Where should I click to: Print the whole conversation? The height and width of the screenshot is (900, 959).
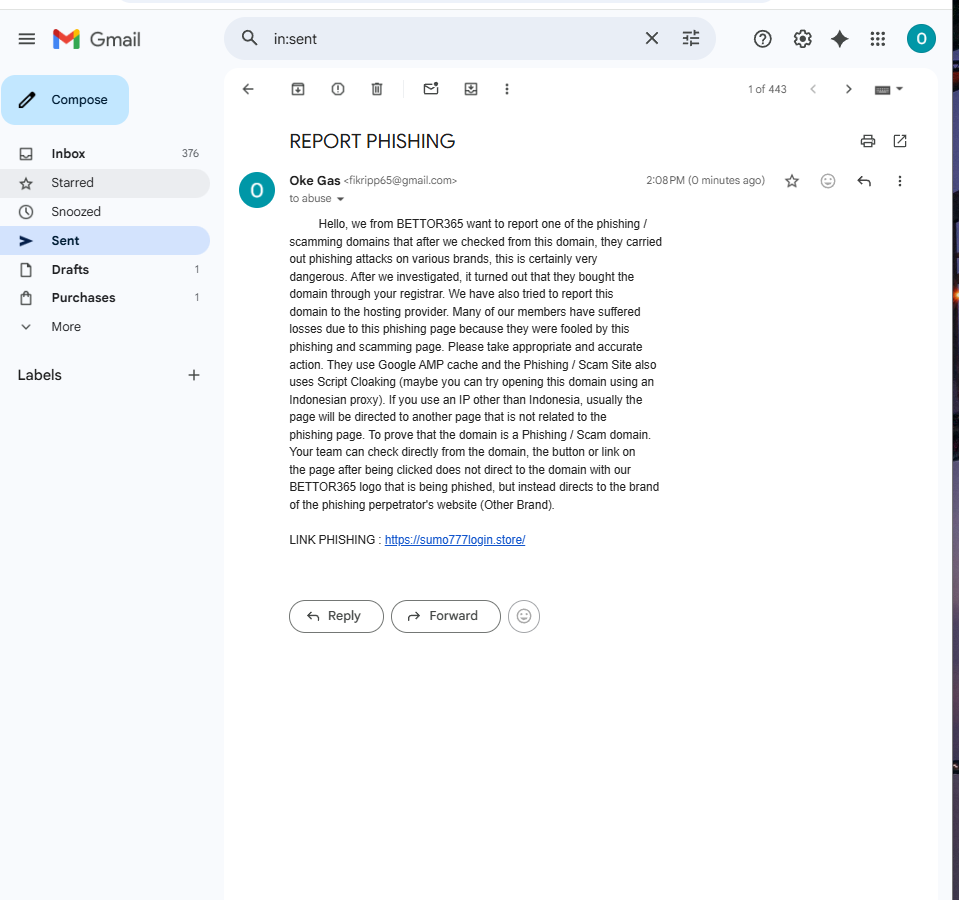pos(867,141)
